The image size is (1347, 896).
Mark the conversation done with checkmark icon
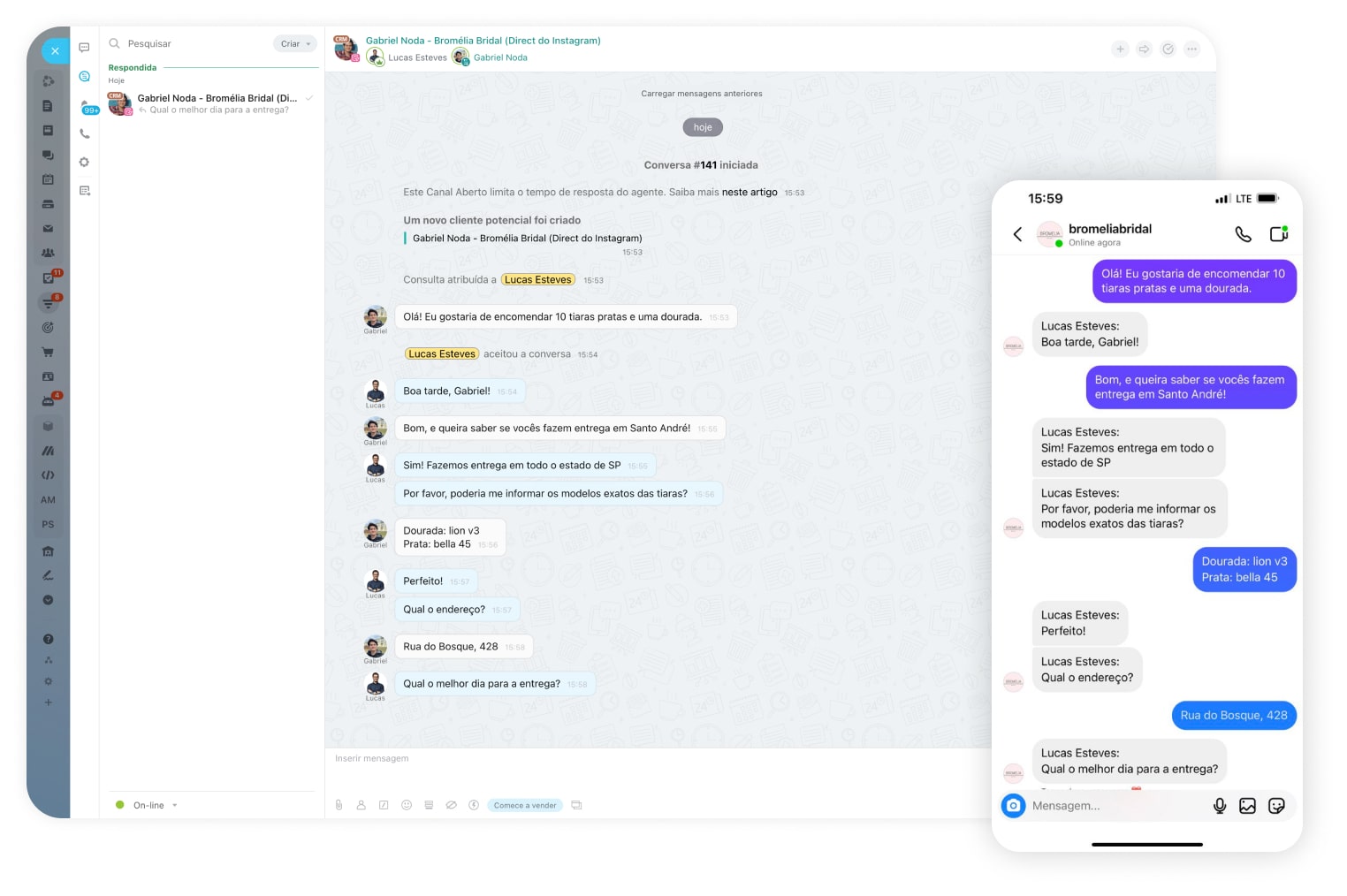(1168, 49)
